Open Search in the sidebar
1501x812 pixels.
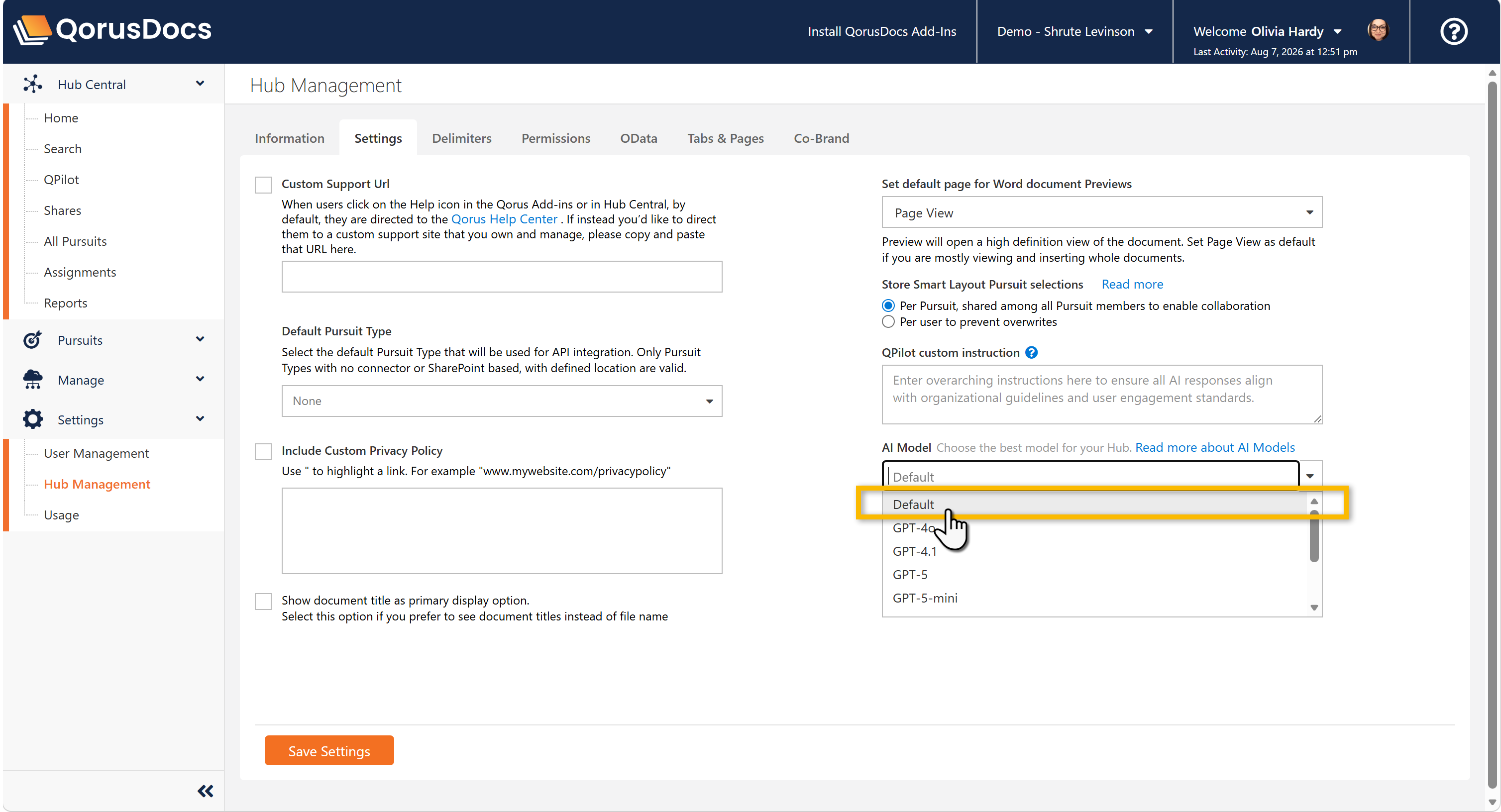click(x=62, y=149)
